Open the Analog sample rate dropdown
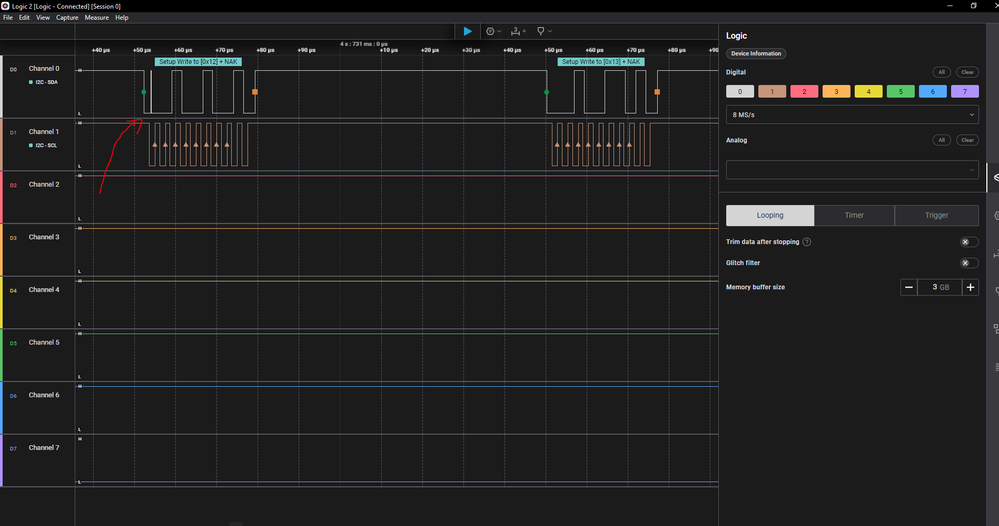 (852, 171)
